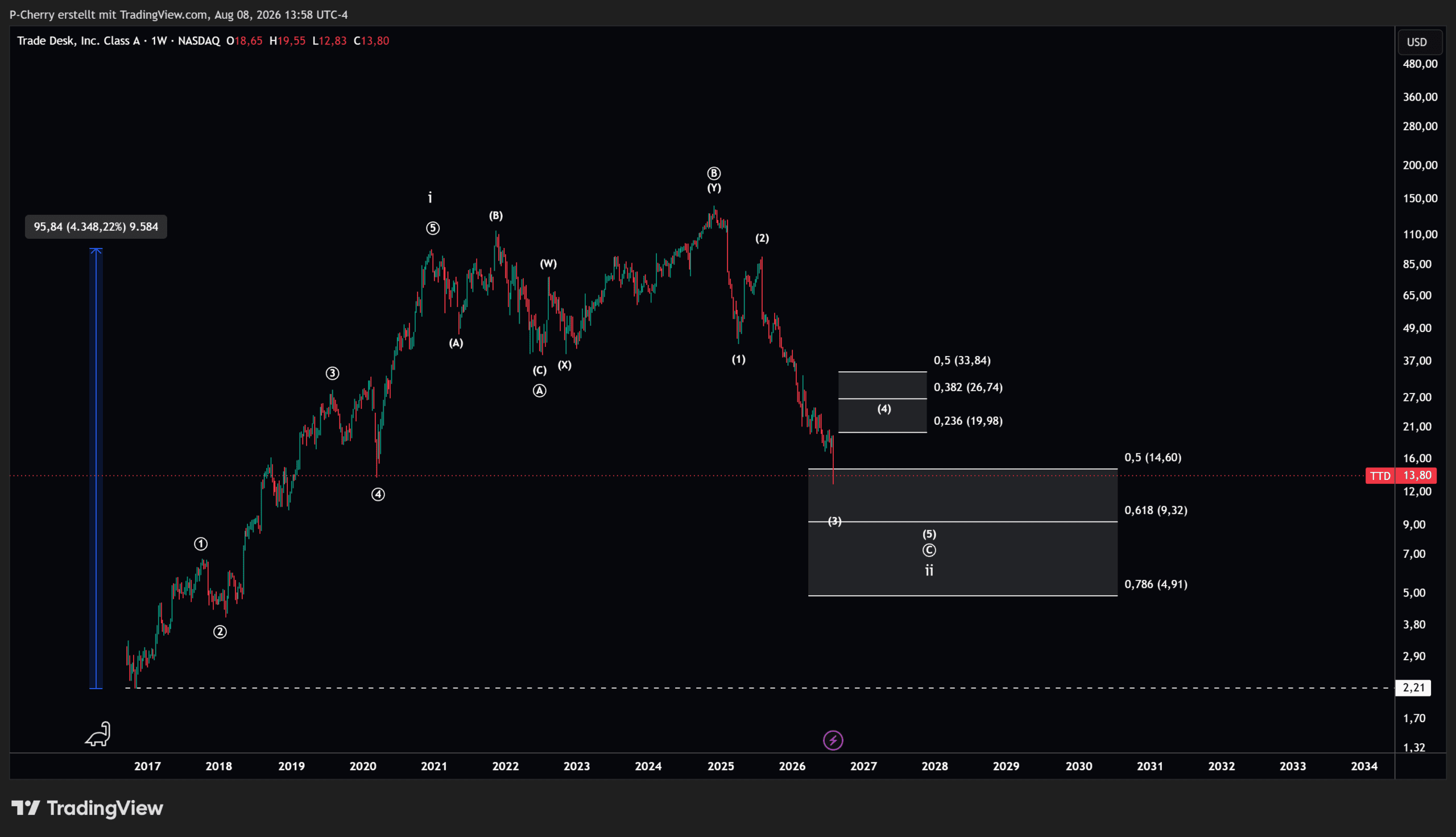This screenshot has height=837, width=1456.
Task: Select the lowercase ii wave label
Action: 929,570
